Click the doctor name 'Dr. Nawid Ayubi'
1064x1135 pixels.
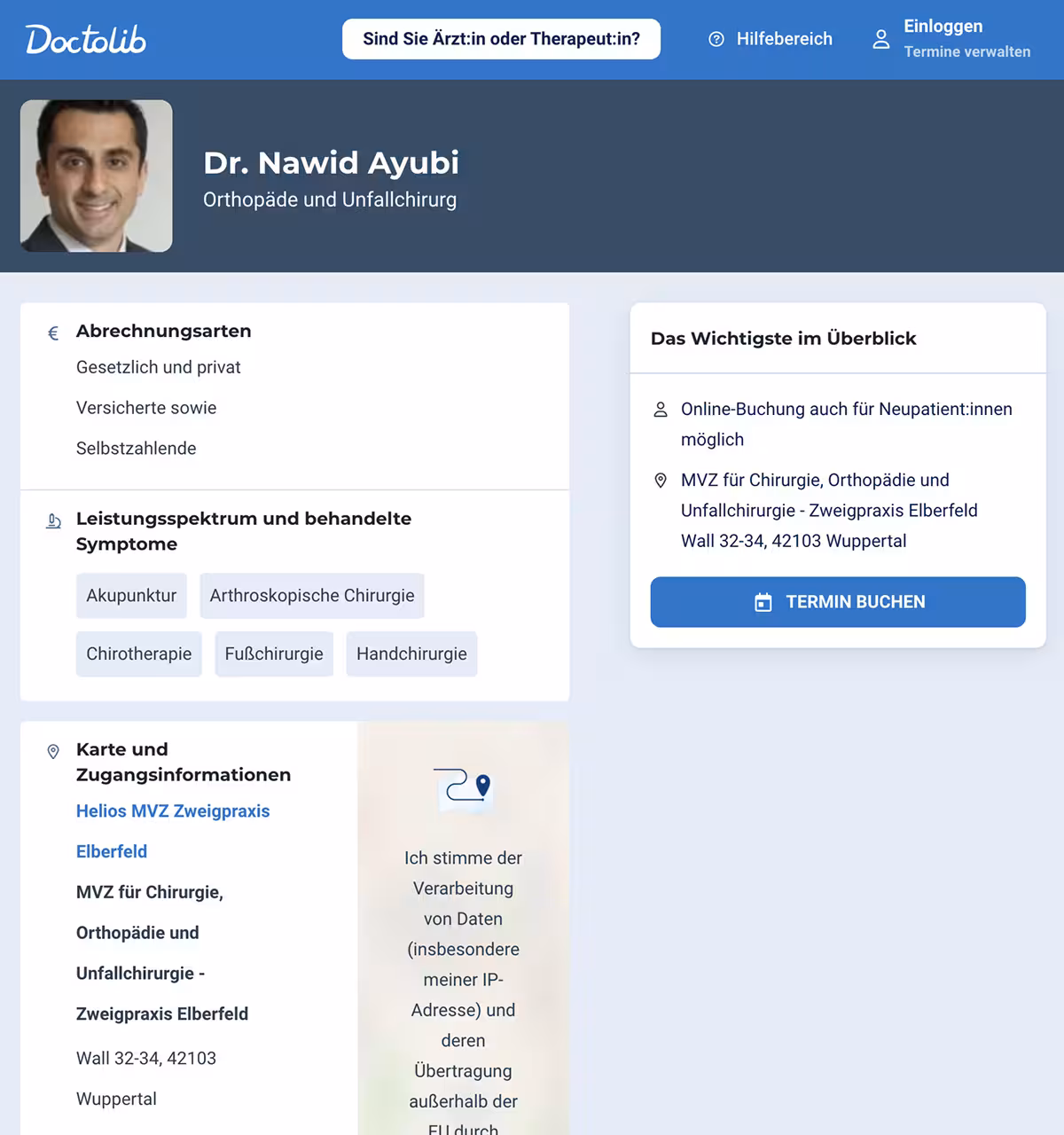(x=331, y=163)
